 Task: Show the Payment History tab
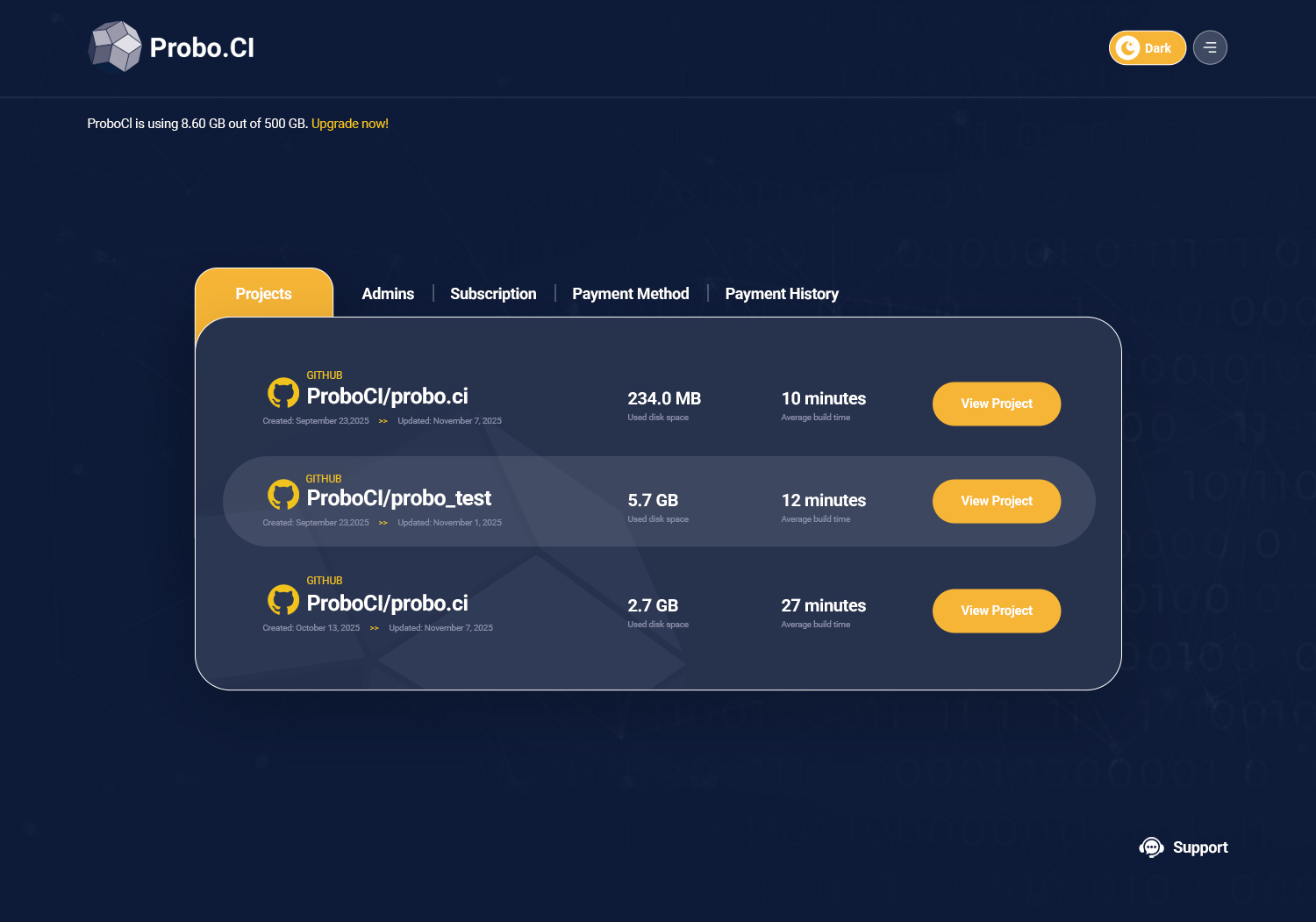782,294
